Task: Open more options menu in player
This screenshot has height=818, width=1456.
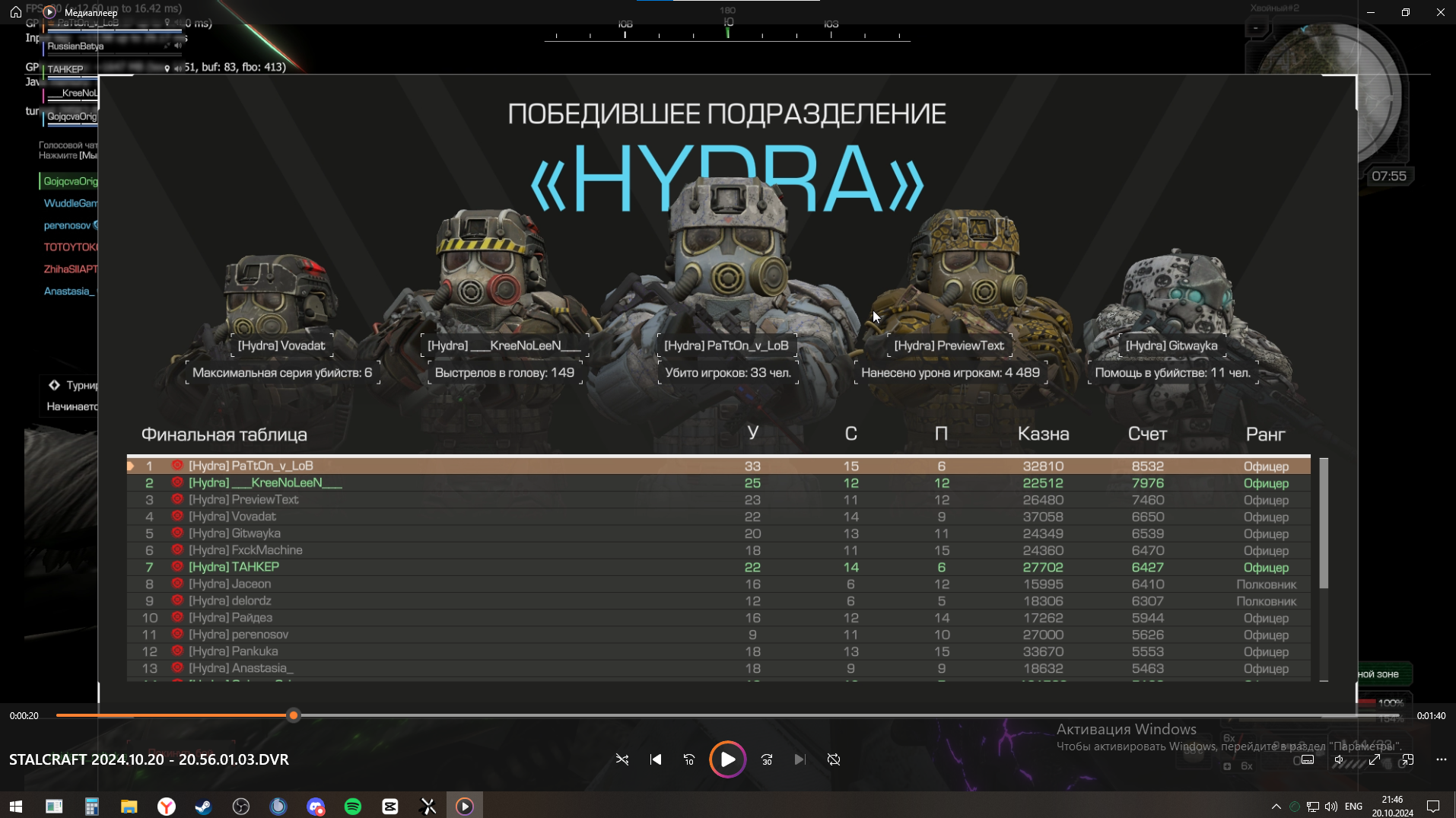Action: 1442,759
